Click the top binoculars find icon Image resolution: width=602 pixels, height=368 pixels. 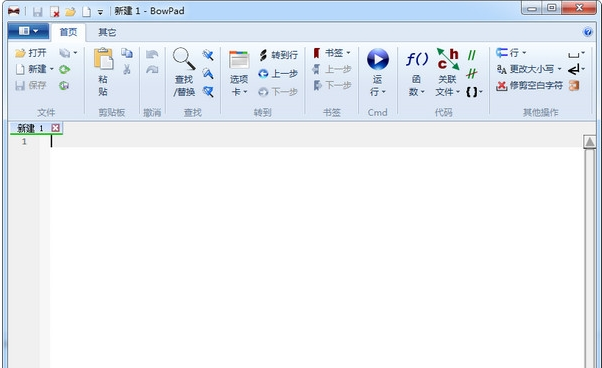pos(208,55)
